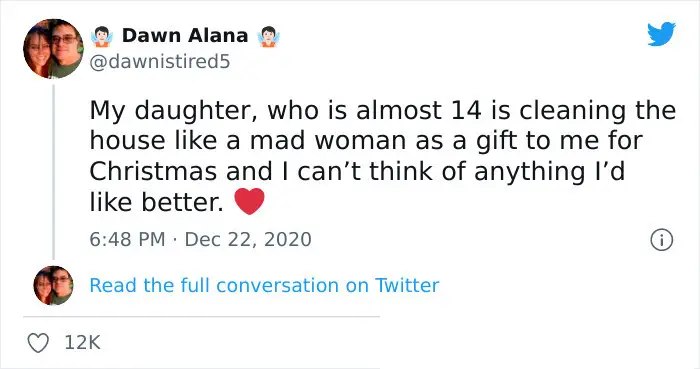Click the emoji right of Dawn Alana
Image resolution: width=700 pixels, height=369 pixels.
pos(268,36)
